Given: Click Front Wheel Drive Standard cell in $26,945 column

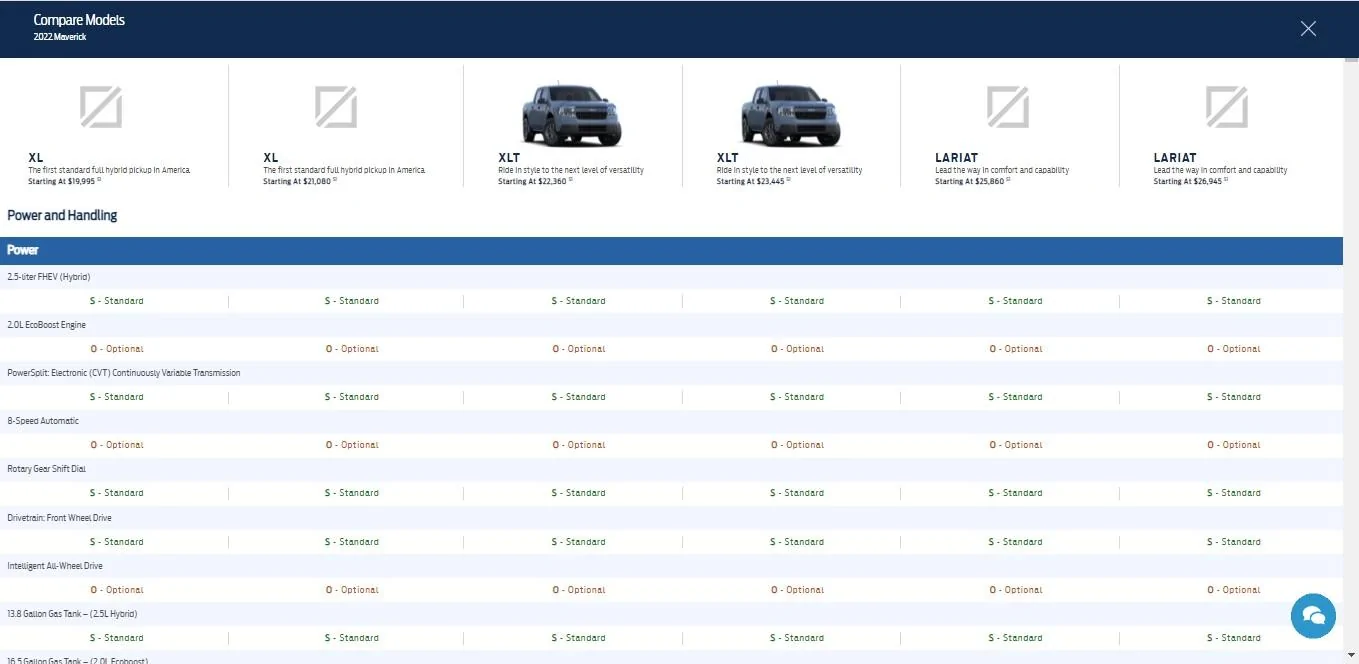Looking at the screenshot, I should point(1234,542).
